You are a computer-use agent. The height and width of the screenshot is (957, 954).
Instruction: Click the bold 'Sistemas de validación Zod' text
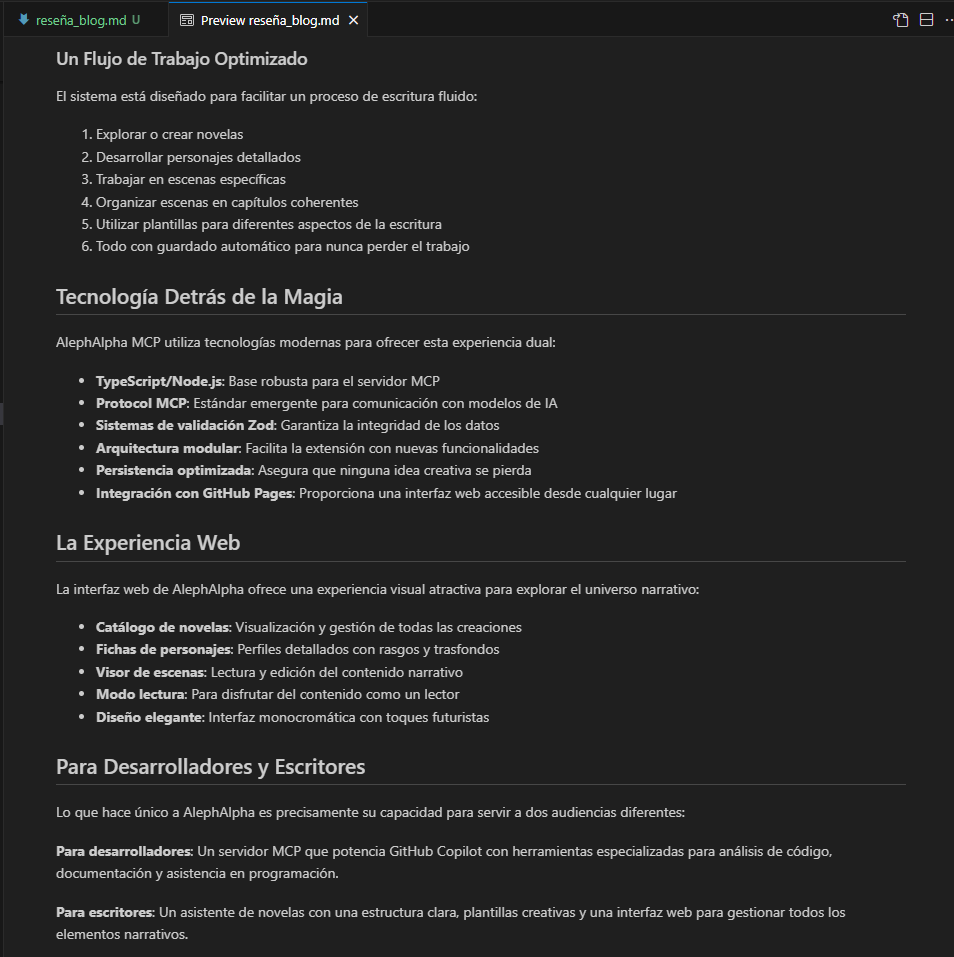(x=185, y=425)
